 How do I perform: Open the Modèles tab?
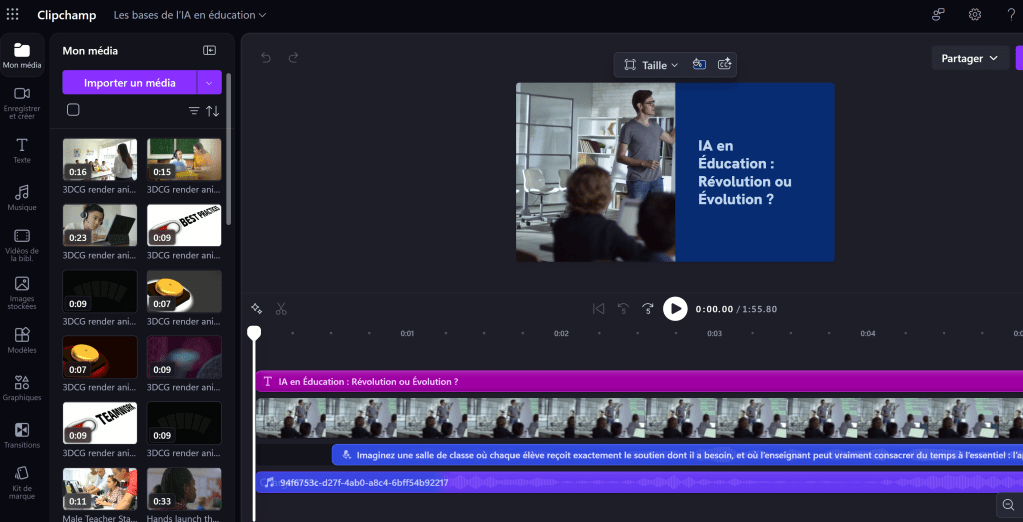click(21, 340)
